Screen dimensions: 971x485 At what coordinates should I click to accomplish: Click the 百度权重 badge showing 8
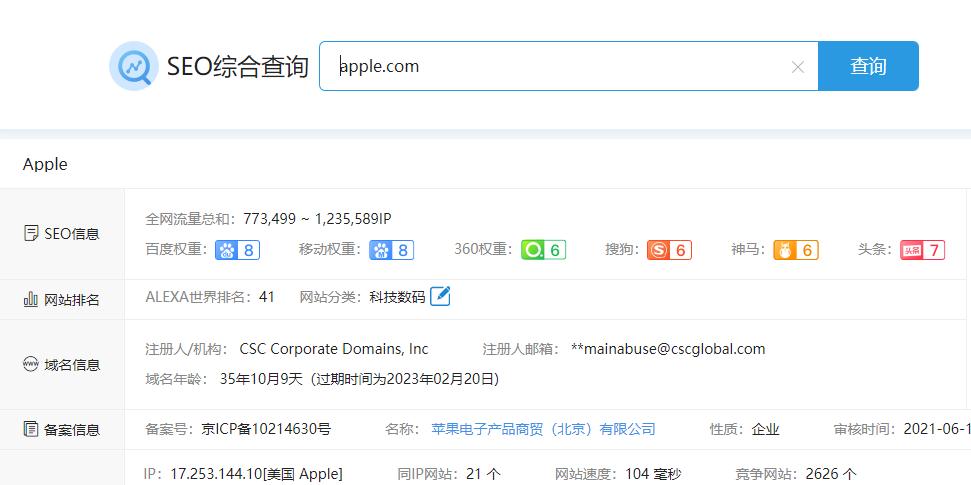237,250
